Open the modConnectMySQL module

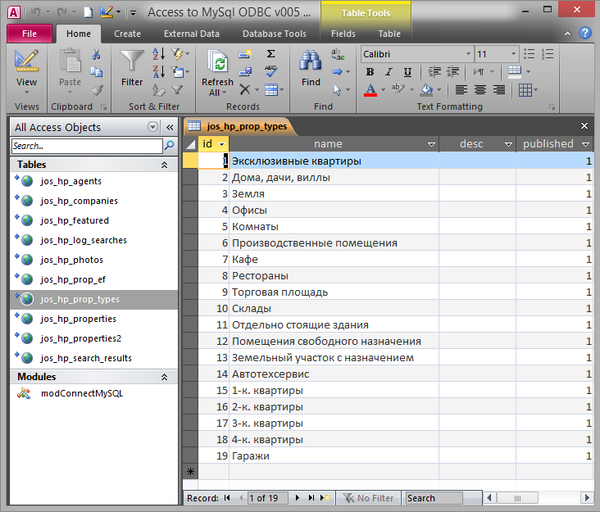(82, 393)
